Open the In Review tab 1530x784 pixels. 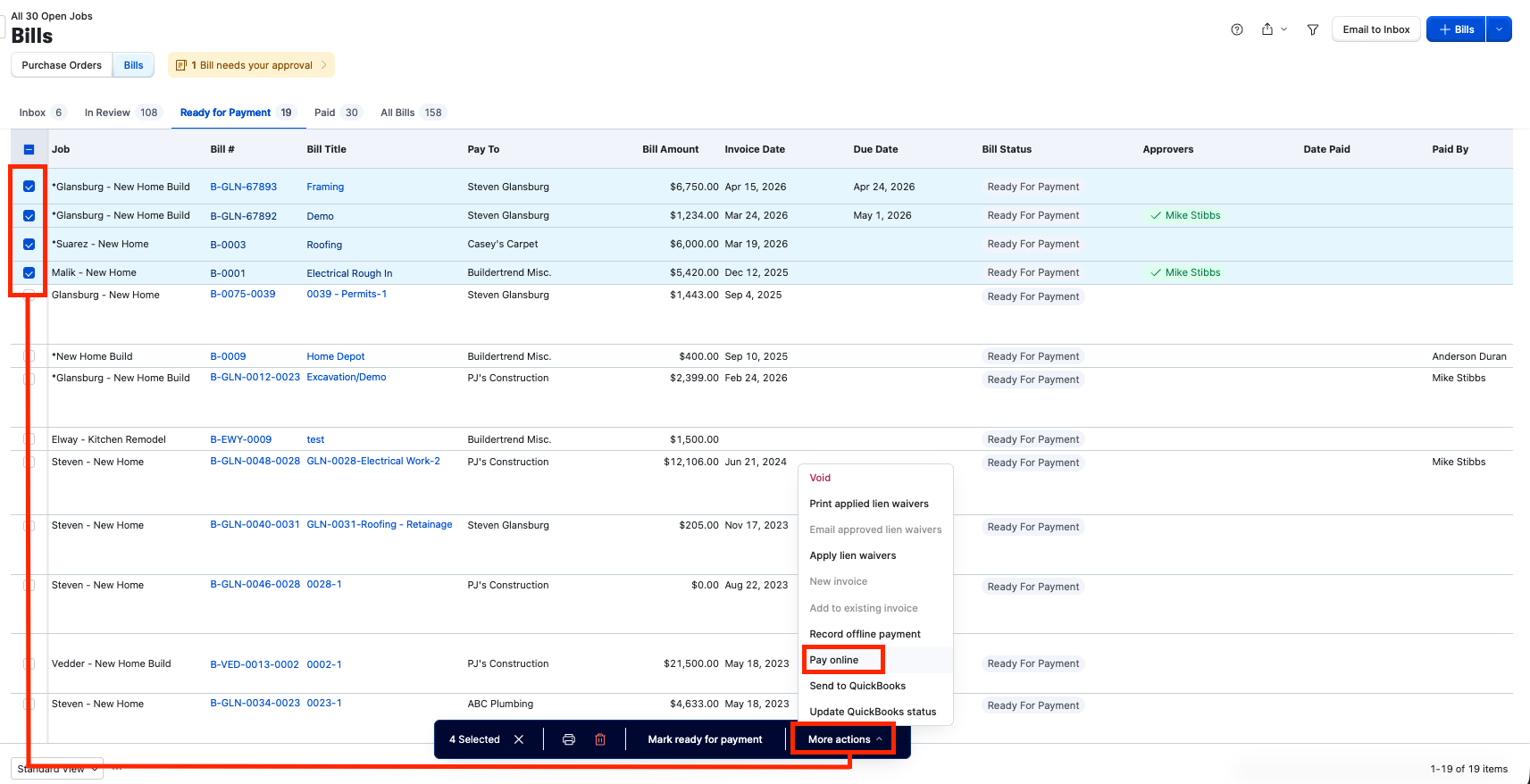[122, 113]
